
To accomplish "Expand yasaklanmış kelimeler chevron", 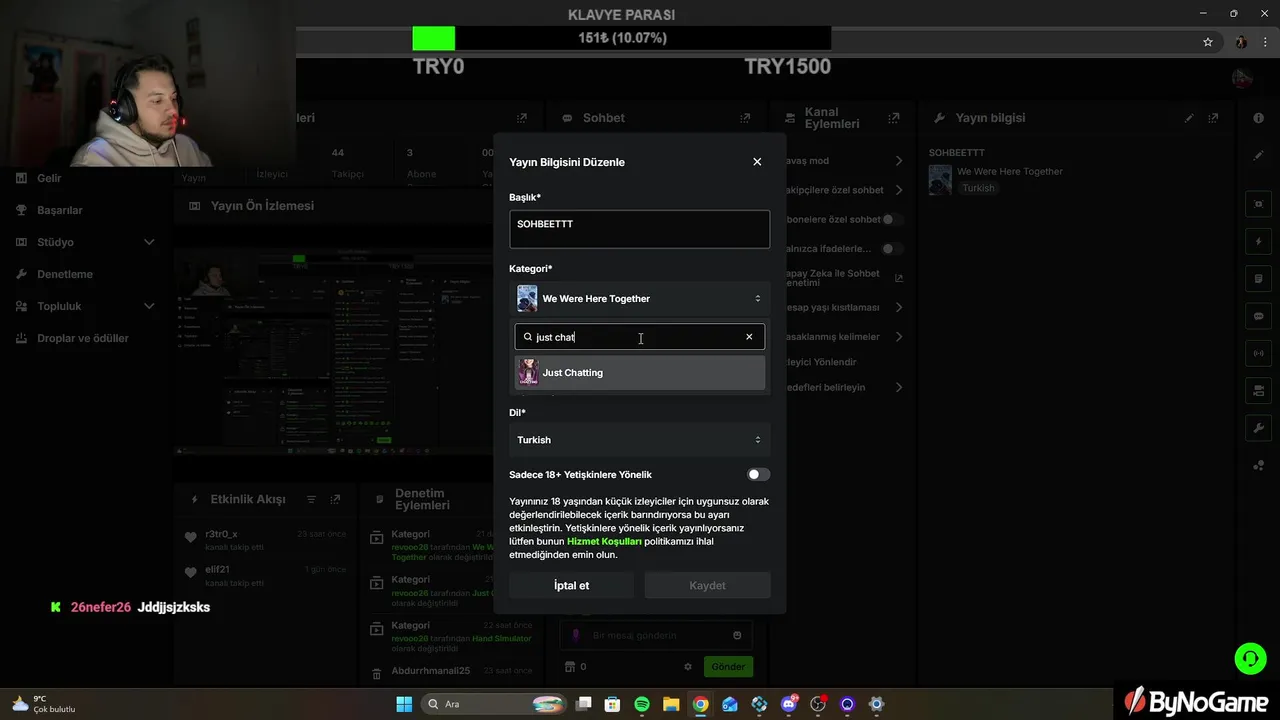I will click(898, 336).
